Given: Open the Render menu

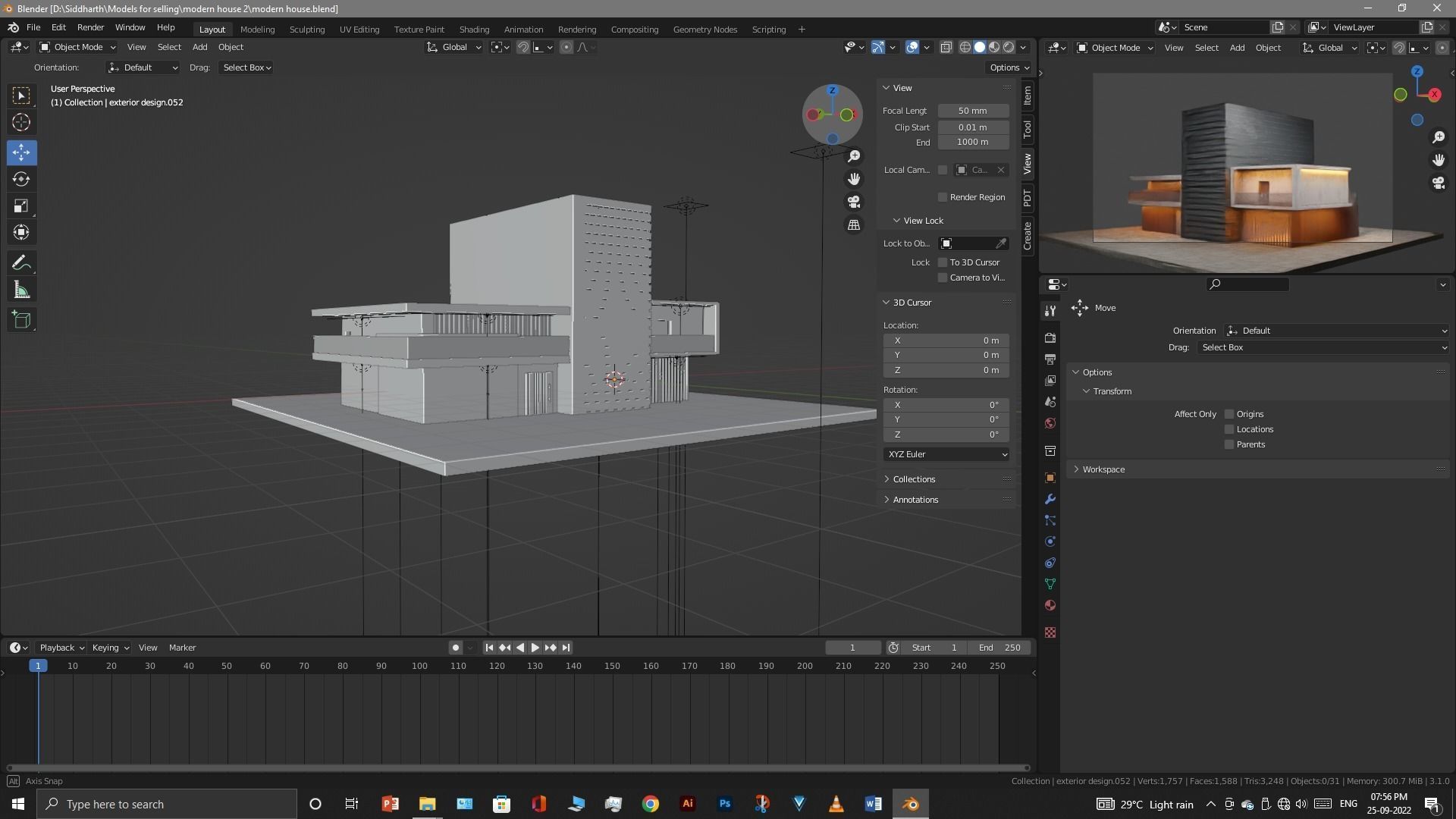Looking at the screenshot, I should [x=90, y=27].
